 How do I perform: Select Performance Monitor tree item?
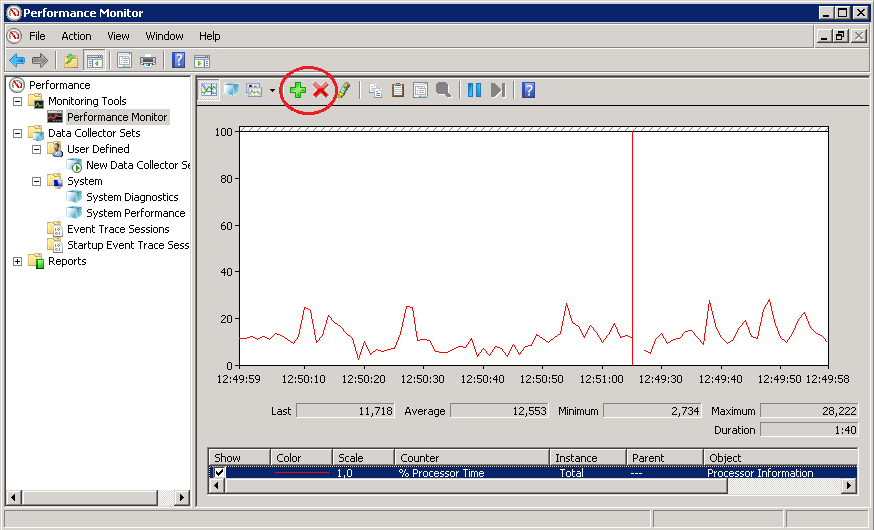(117, 117)
